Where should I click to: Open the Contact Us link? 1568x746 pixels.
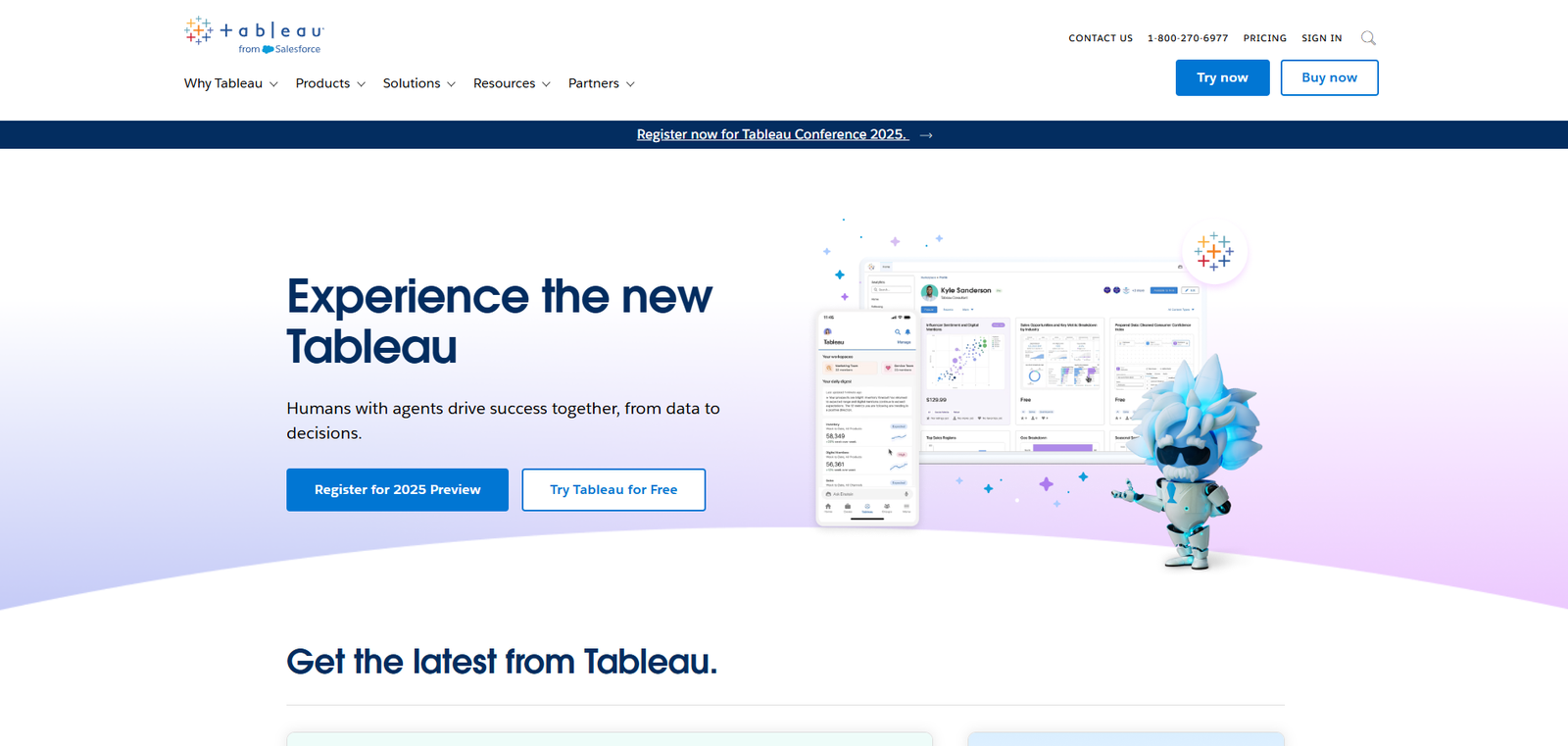(1100, 38)
